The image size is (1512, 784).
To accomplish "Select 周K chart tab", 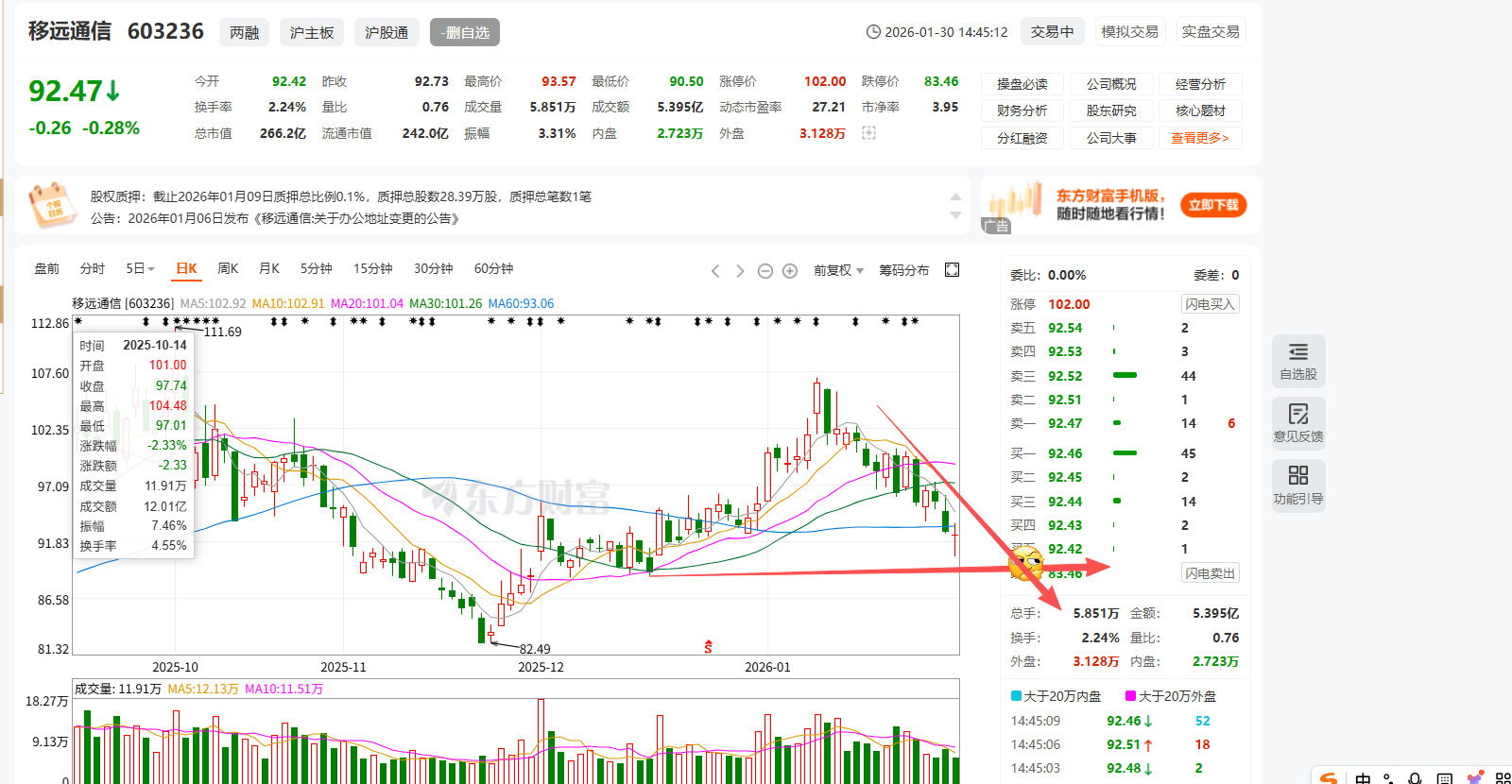I will pos(228,269).
